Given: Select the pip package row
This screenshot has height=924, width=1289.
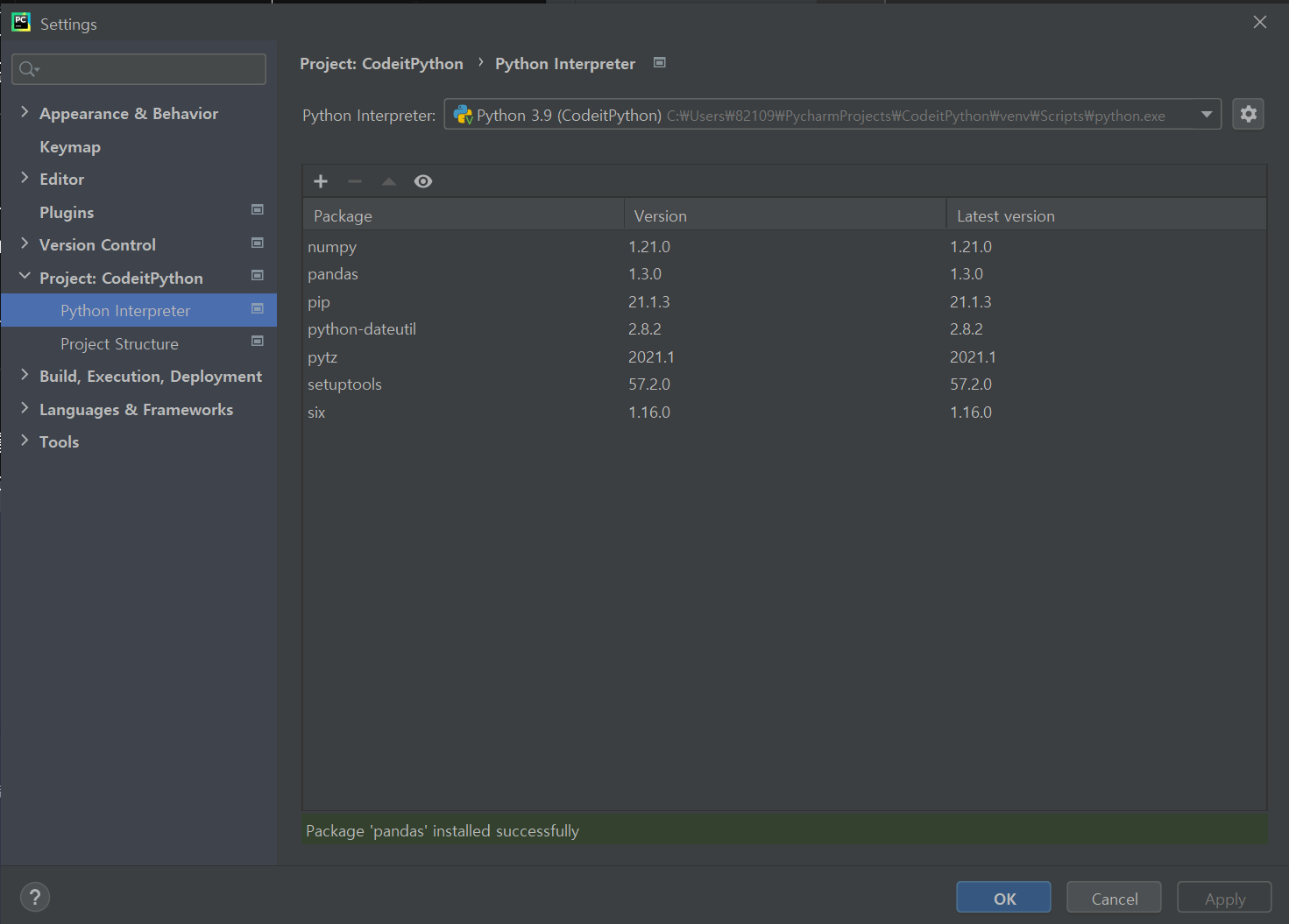Looking at the screenshot, I should pos(784,302).
